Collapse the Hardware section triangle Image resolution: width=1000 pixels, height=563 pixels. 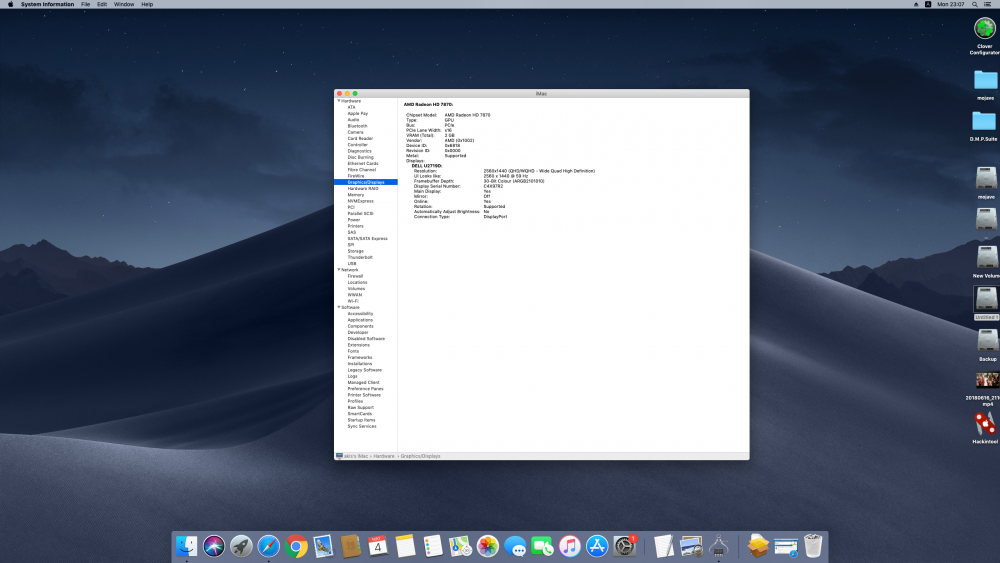click(339, 101)
